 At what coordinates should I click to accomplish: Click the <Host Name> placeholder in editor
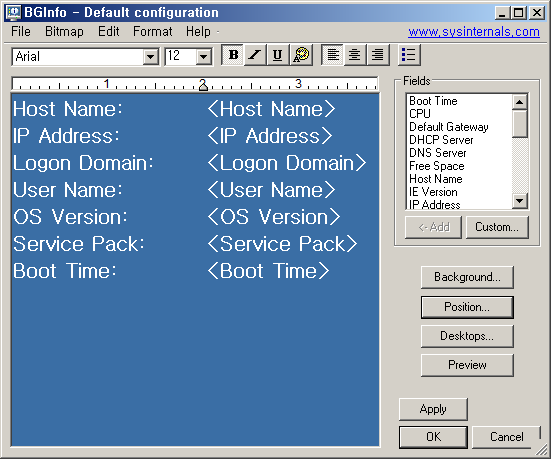click(x=271, y=109)
